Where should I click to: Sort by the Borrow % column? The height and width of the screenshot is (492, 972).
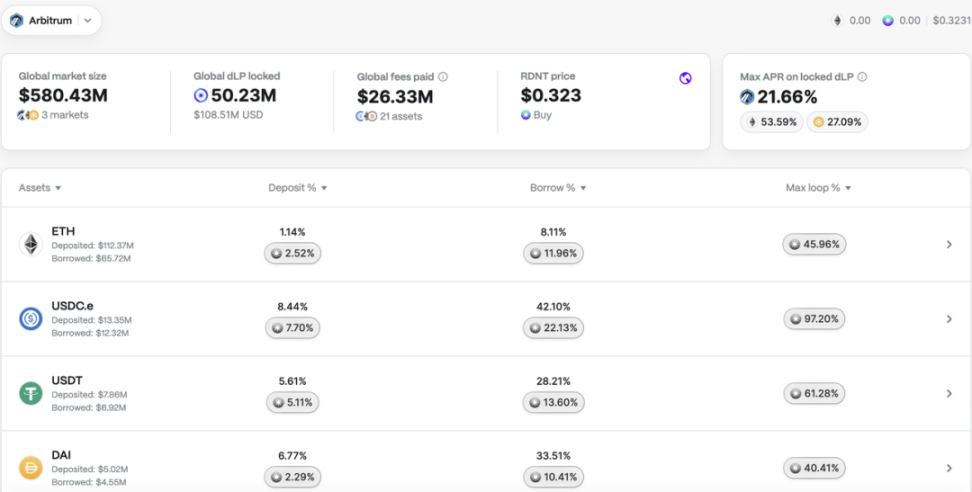tap(558, 188)
